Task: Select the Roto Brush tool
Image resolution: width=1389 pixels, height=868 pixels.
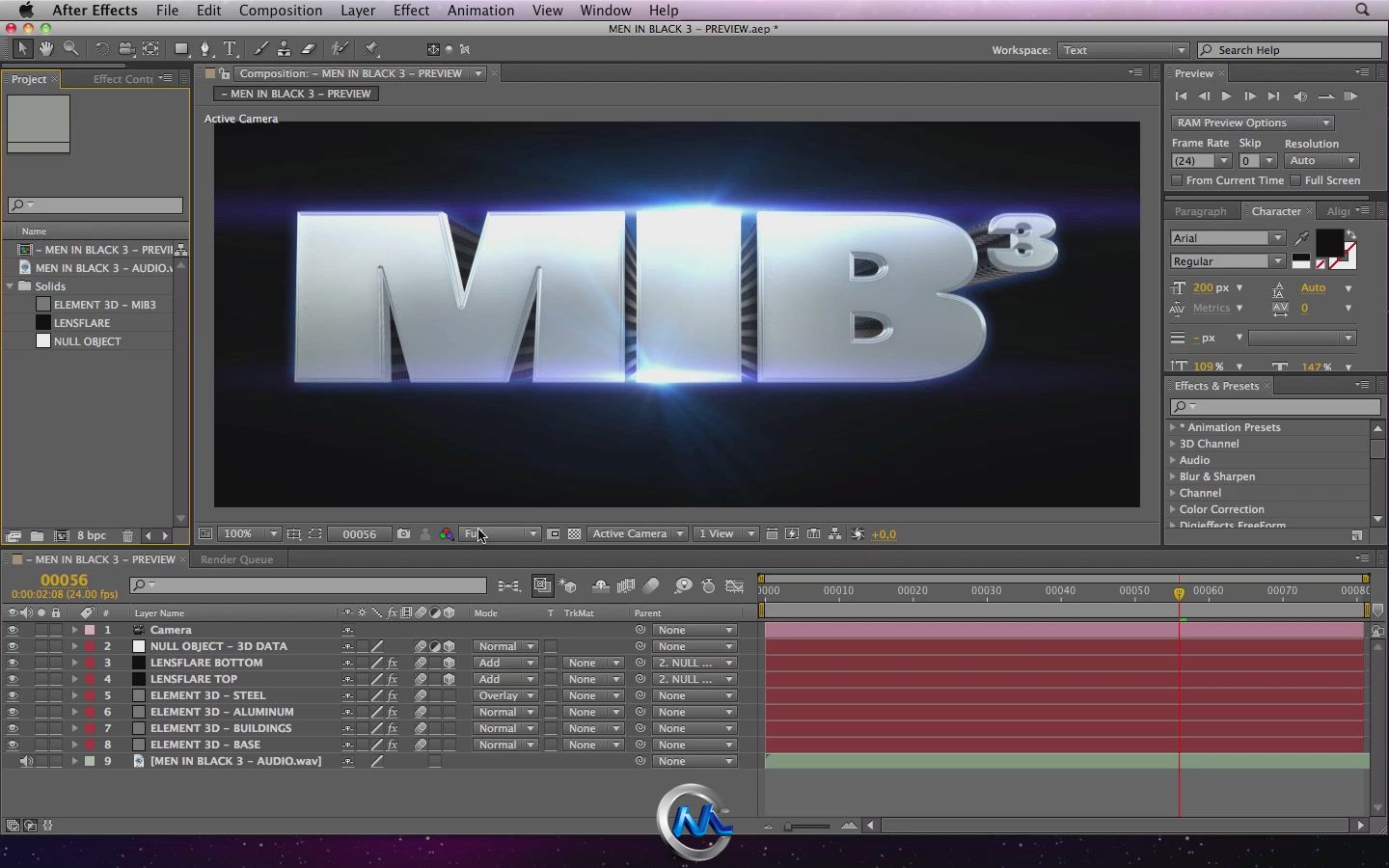Action: 340,48
